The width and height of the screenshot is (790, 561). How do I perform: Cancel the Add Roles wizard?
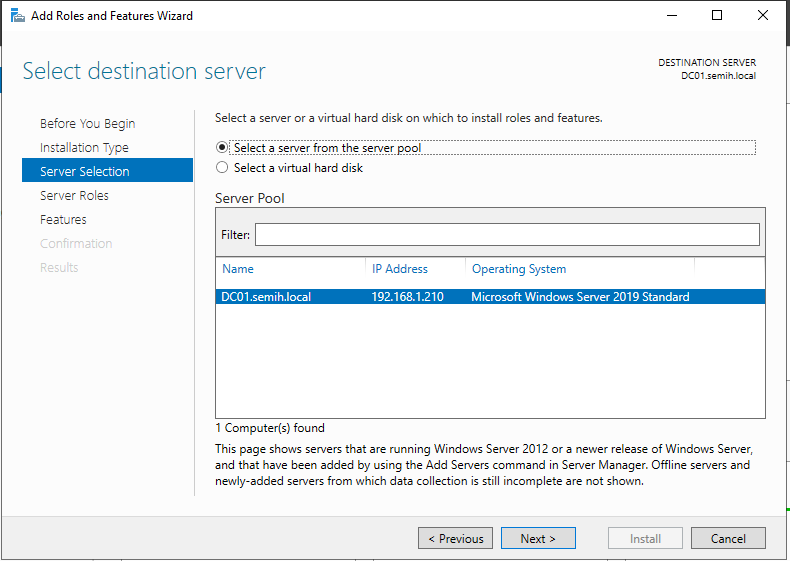coord(728,538)
